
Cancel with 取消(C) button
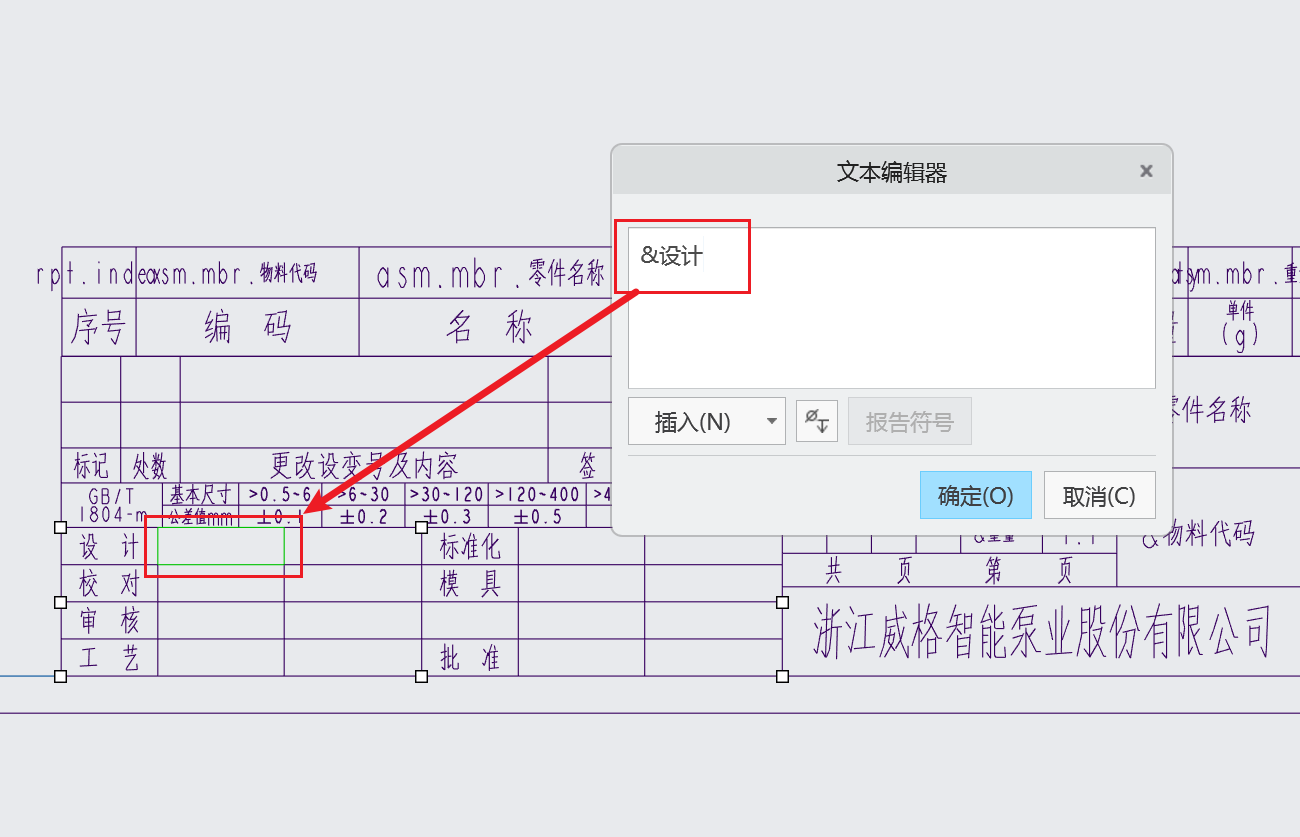1099,495
